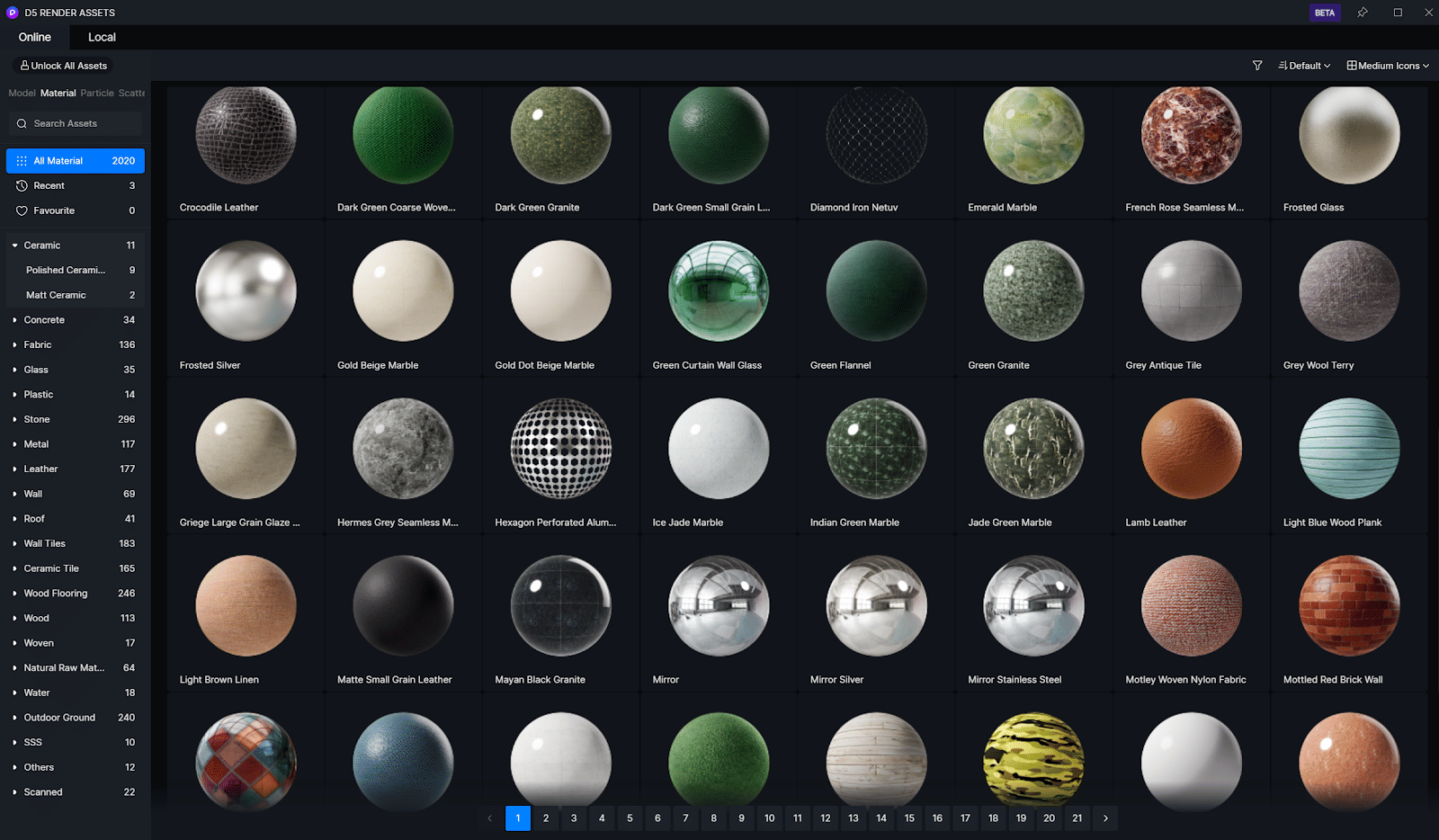Click the BETA badge
Screen dimensions: 1439x840
coord(1324,13)
